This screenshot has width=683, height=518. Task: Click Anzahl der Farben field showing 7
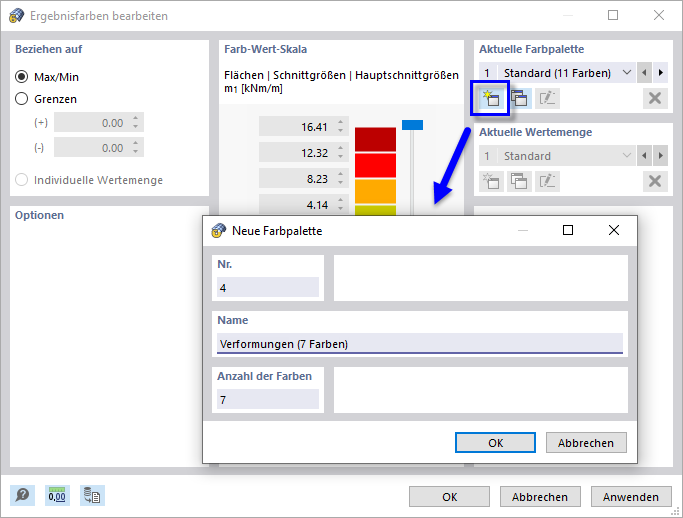pos(268,399)
